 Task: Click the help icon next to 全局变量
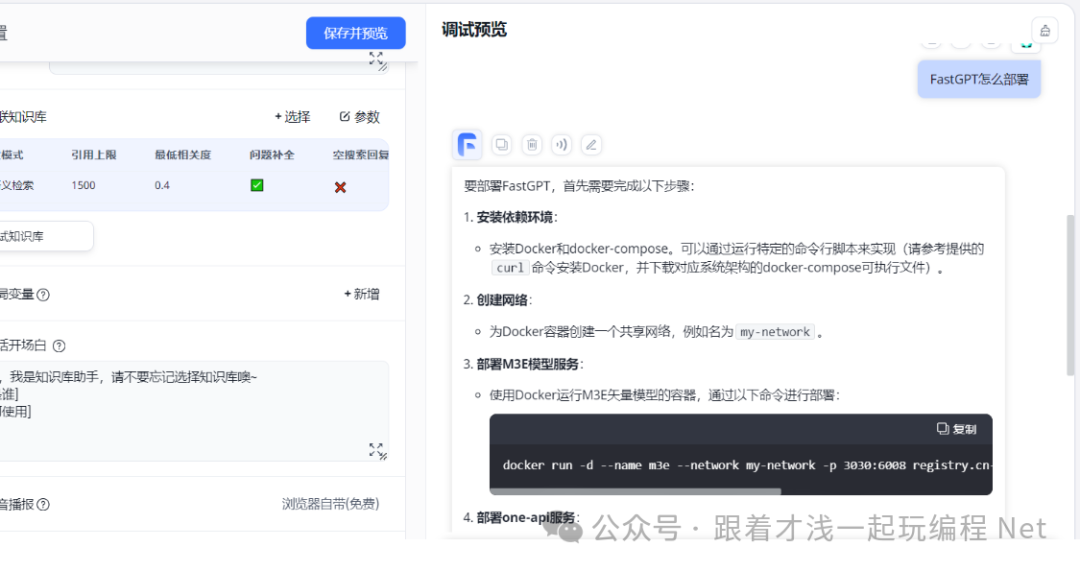pyautogui.click(x=43, y=295)
